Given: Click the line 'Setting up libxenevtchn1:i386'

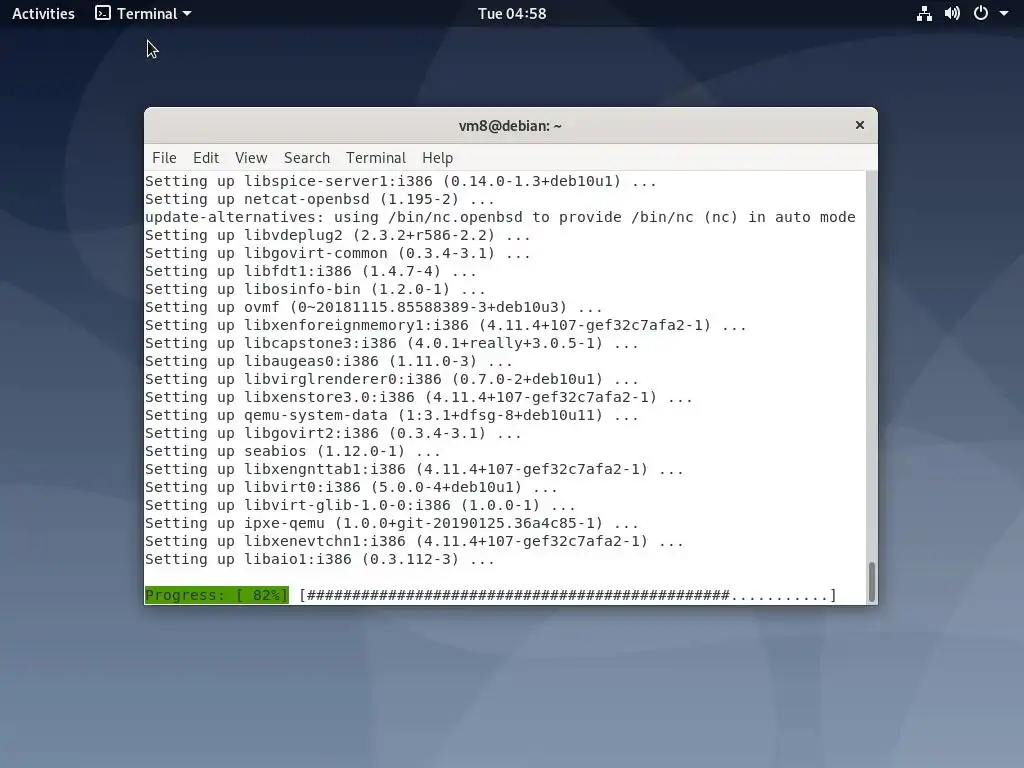Looking at the screenshot, I should pyautogui.click(x=414, y=541).
